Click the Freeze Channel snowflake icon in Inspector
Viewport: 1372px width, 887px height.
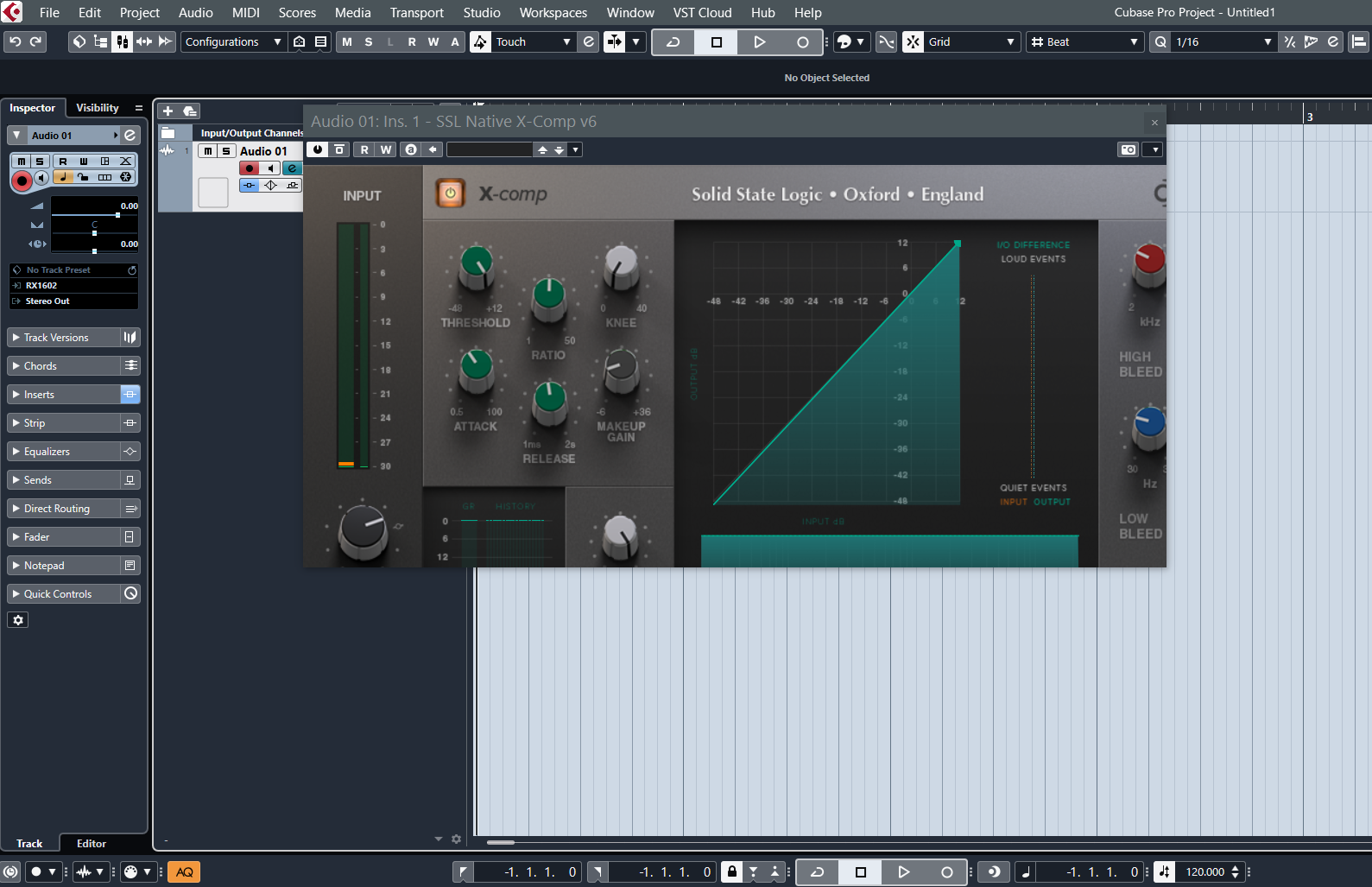126,176
